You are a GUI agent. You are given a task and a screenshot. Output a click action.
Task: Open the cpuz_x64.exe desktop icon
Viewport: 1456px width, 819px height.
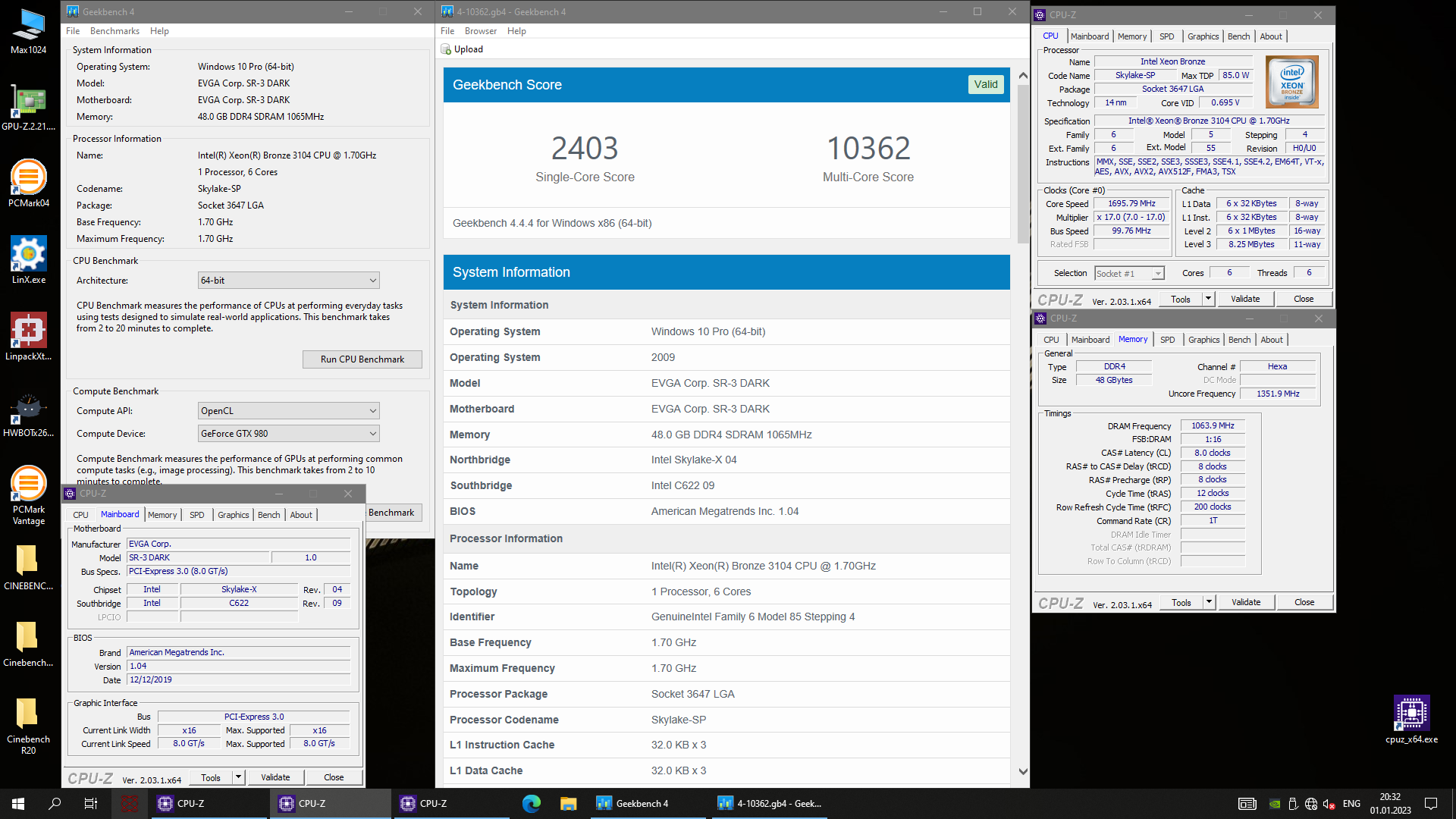click(1411, 720)
